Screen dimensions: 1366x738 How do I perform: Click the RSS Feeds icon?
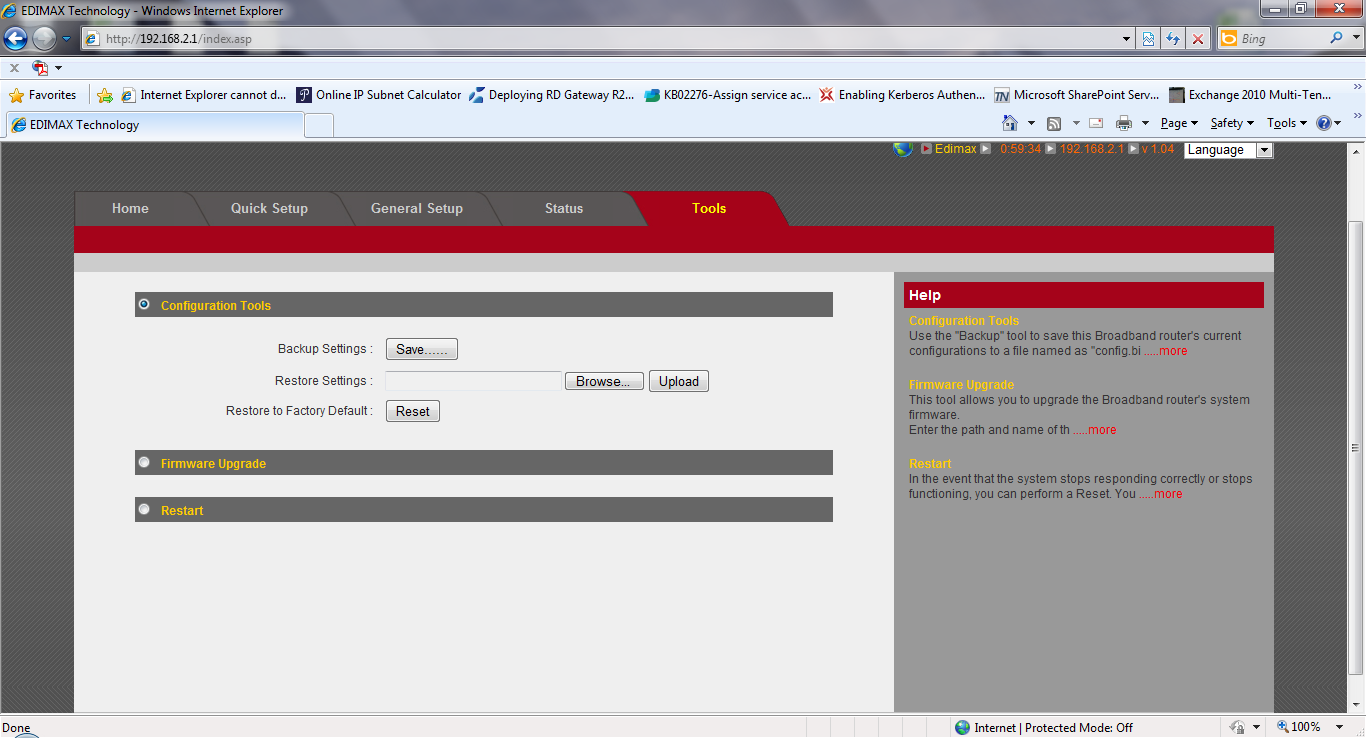[x=1054, y=123]
